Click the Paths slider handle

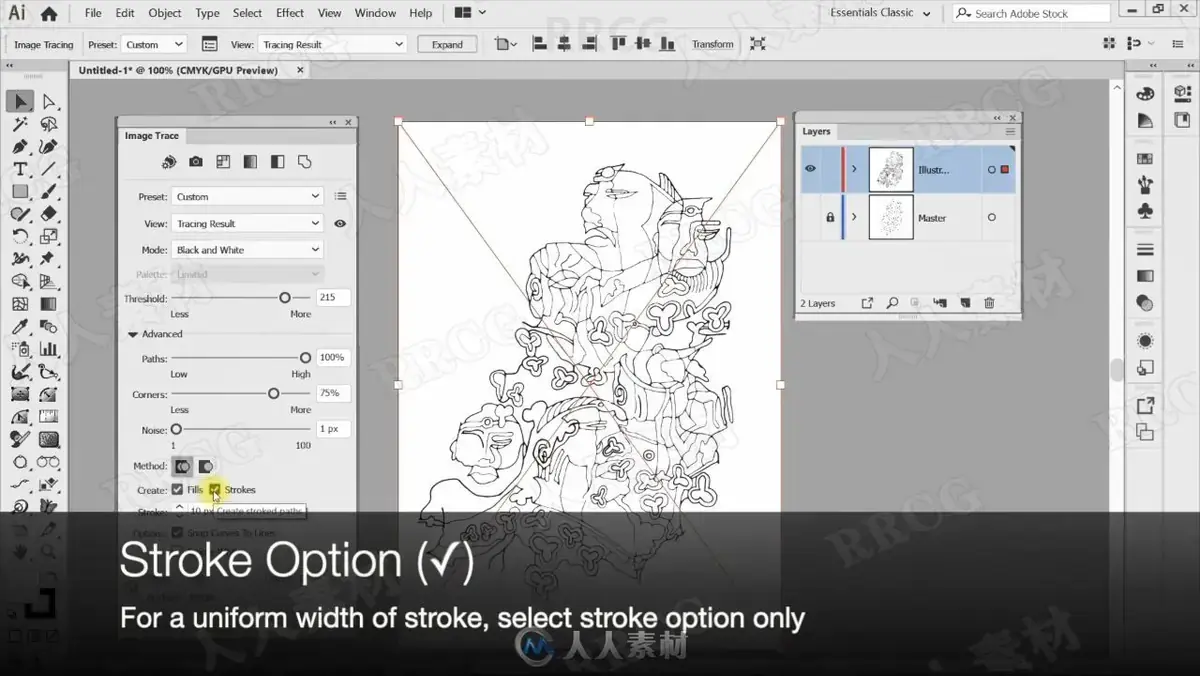coord(305,358)
